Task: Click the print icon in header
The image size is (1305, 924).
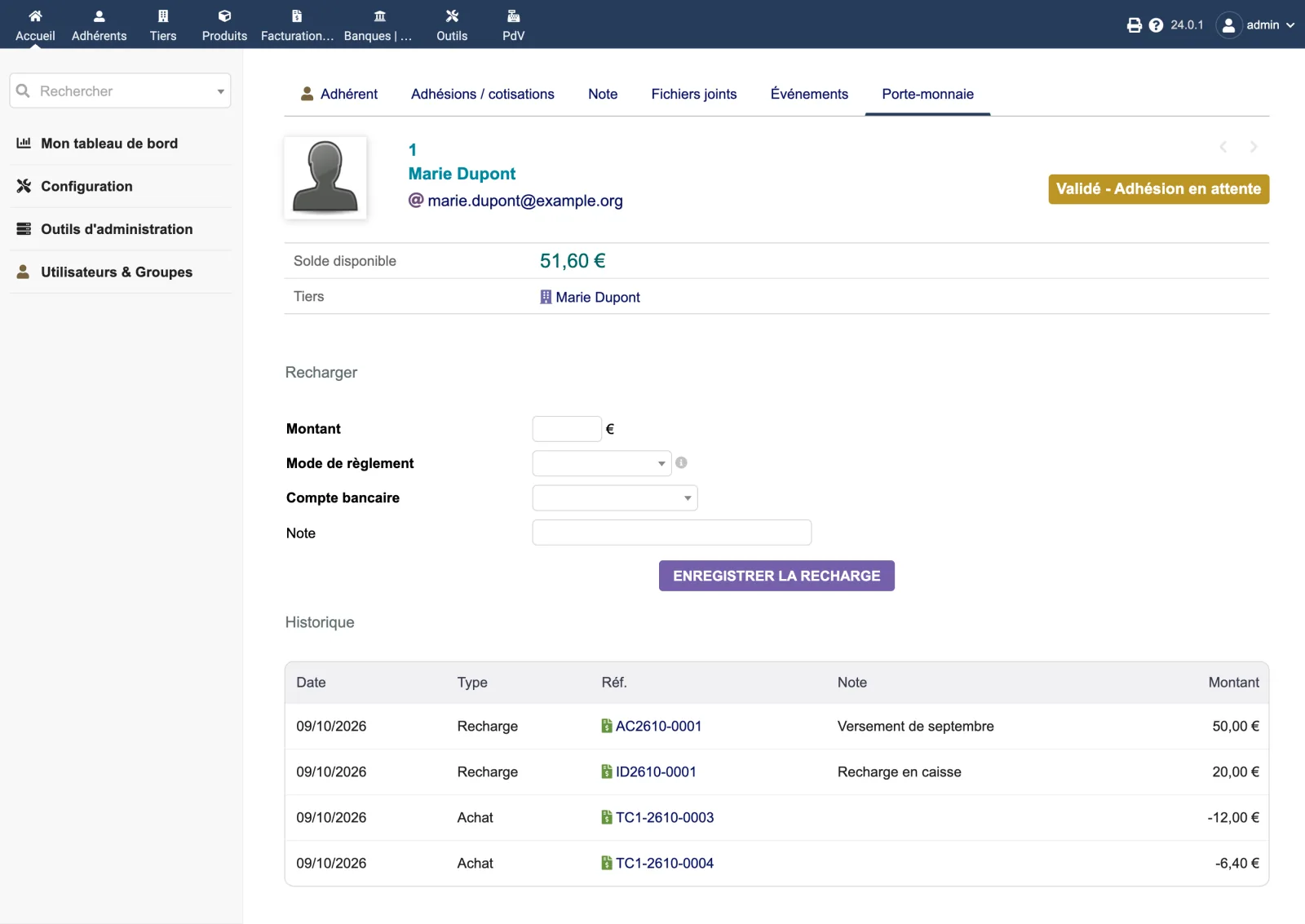Action: click(x=1134, y=25)
